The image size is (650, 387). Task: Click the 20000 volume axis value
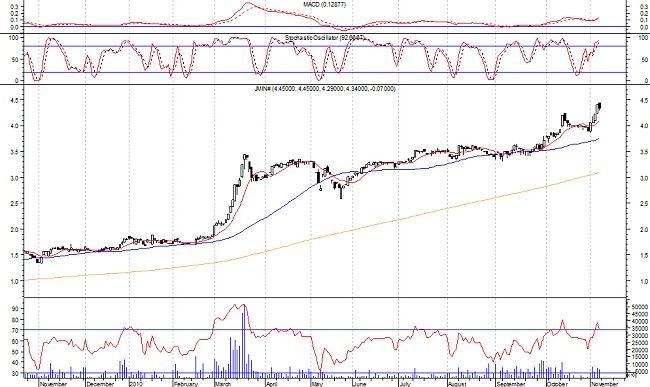[639, 350]
